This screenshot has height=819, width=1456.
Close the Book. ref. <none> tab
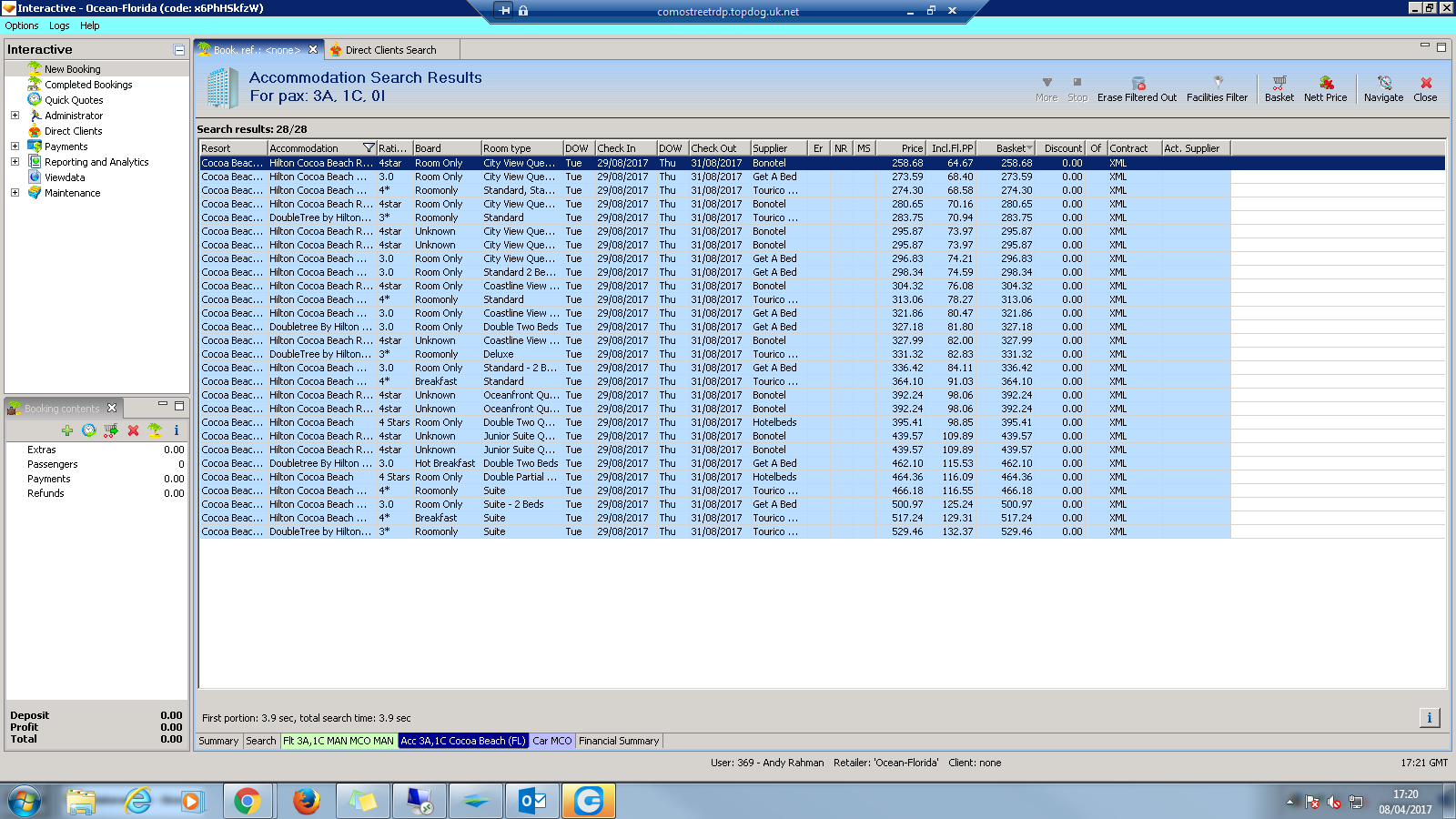[313, 50]
